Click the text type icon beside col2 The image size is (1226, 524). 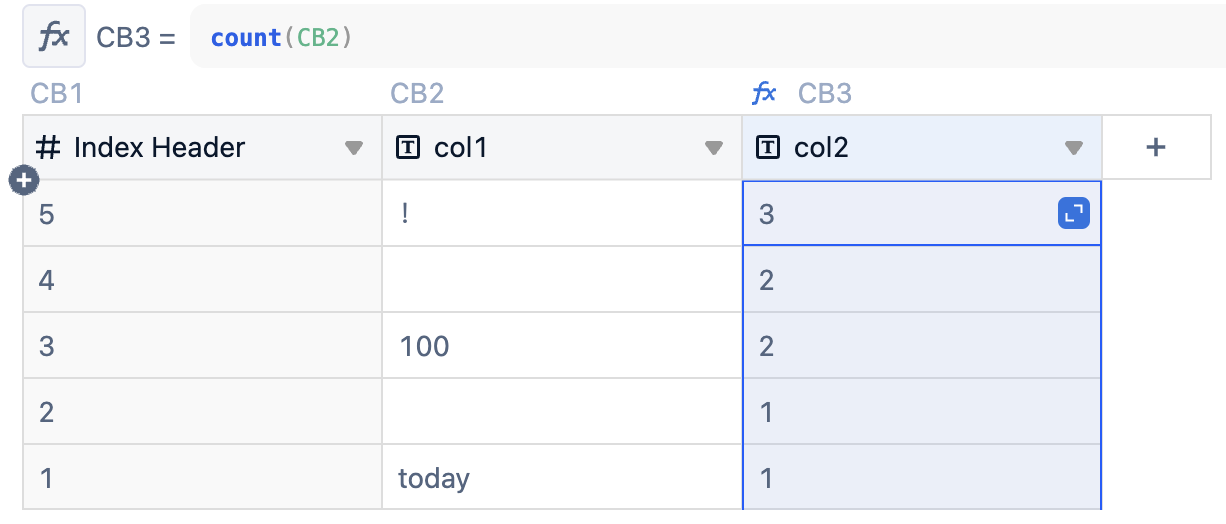(x=768, y=148)
